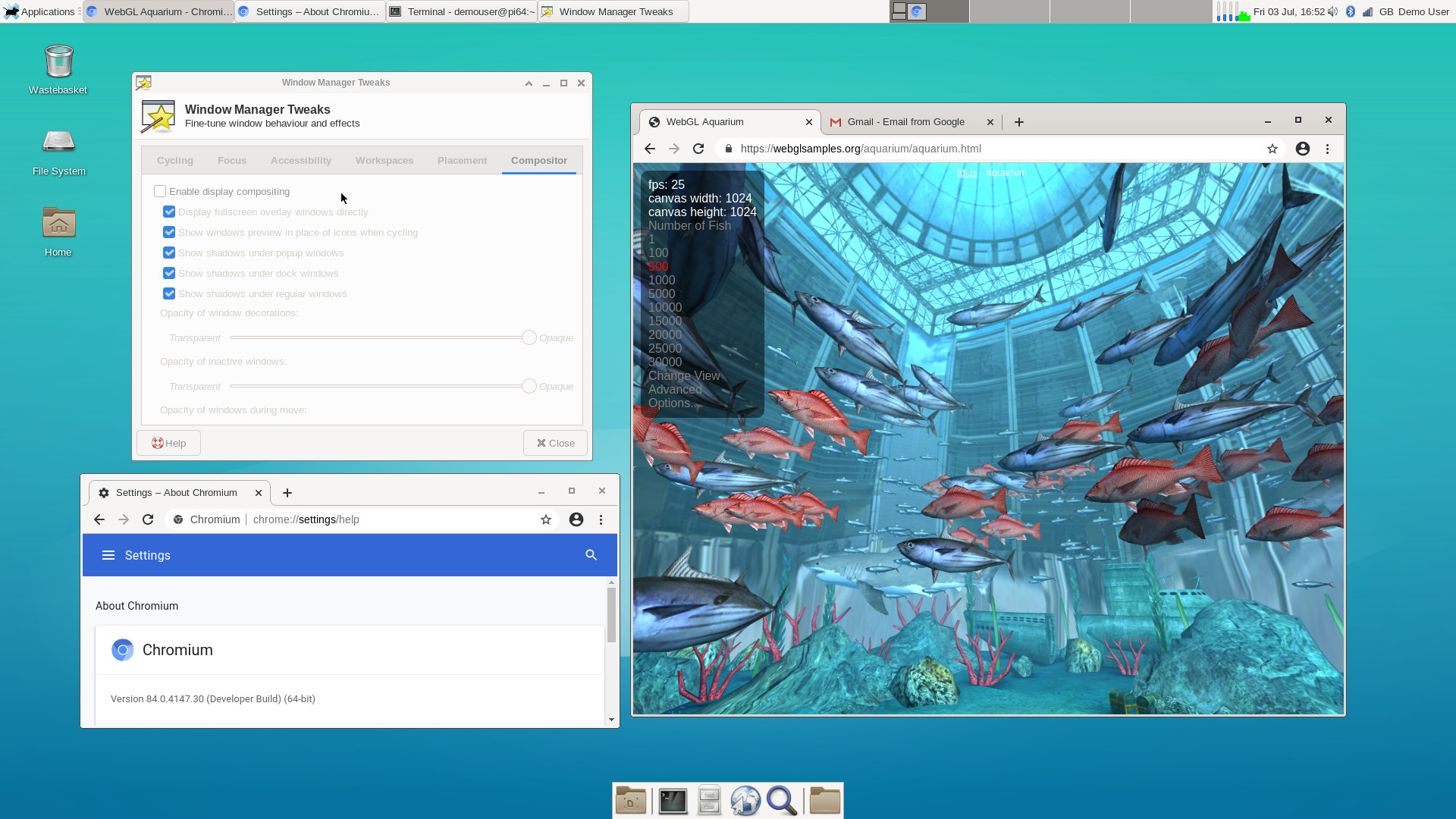The image size is (1456, 819).
Task: Enable display compositing checkbox
Action: click(x=160, y=191)
